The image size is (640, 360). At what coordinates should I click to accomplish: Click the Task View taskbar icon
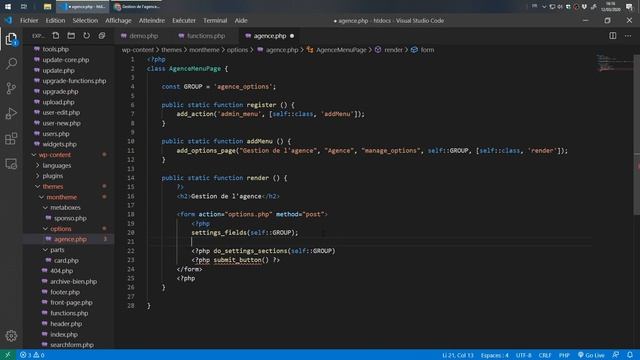[x=24, y=7]
